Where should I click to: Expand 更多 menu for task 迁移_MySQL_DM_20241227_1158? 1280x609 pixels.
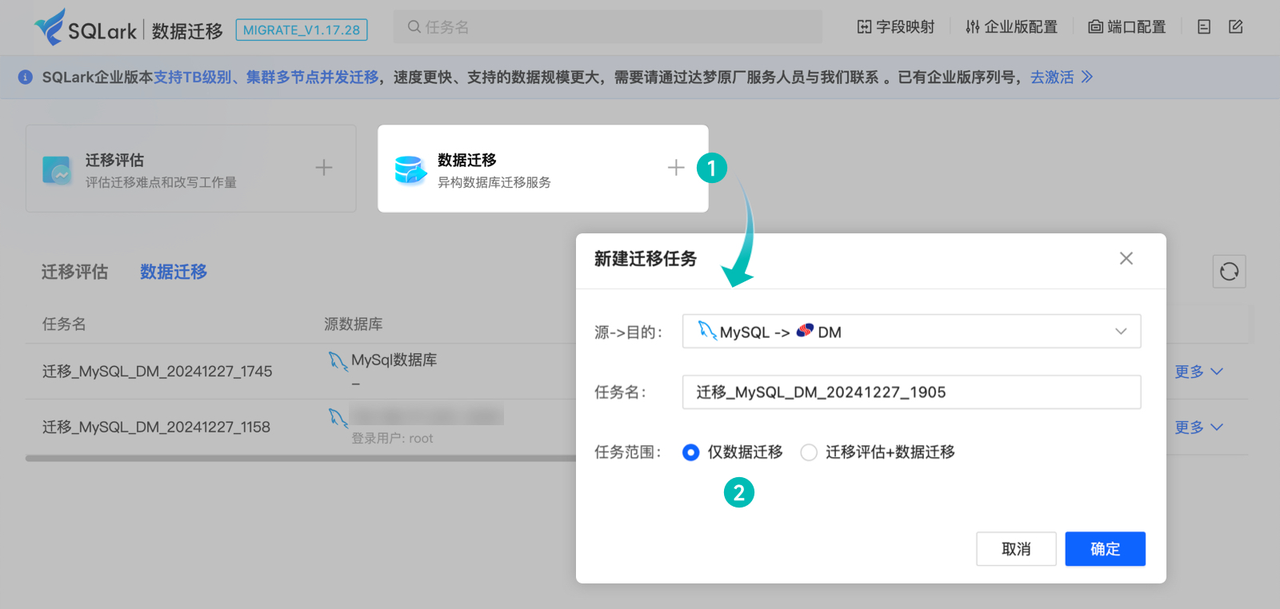(1199, 427)
